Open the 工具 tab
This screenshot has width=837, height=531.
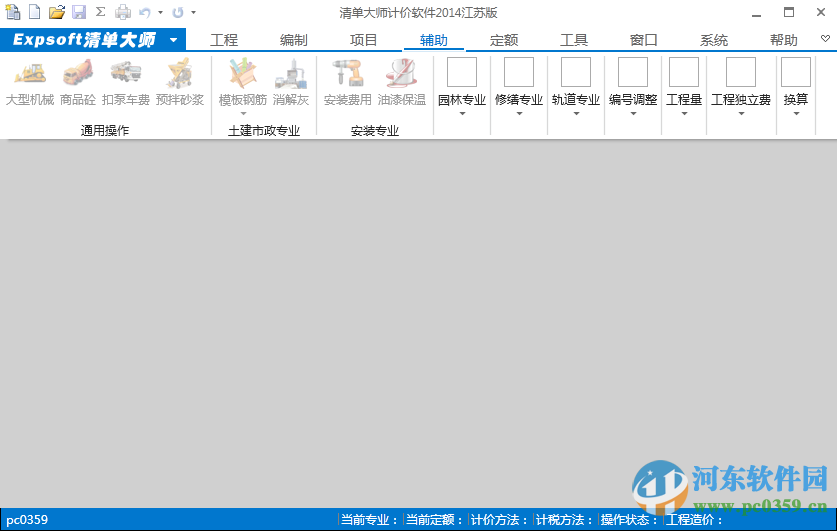(574, 40)
